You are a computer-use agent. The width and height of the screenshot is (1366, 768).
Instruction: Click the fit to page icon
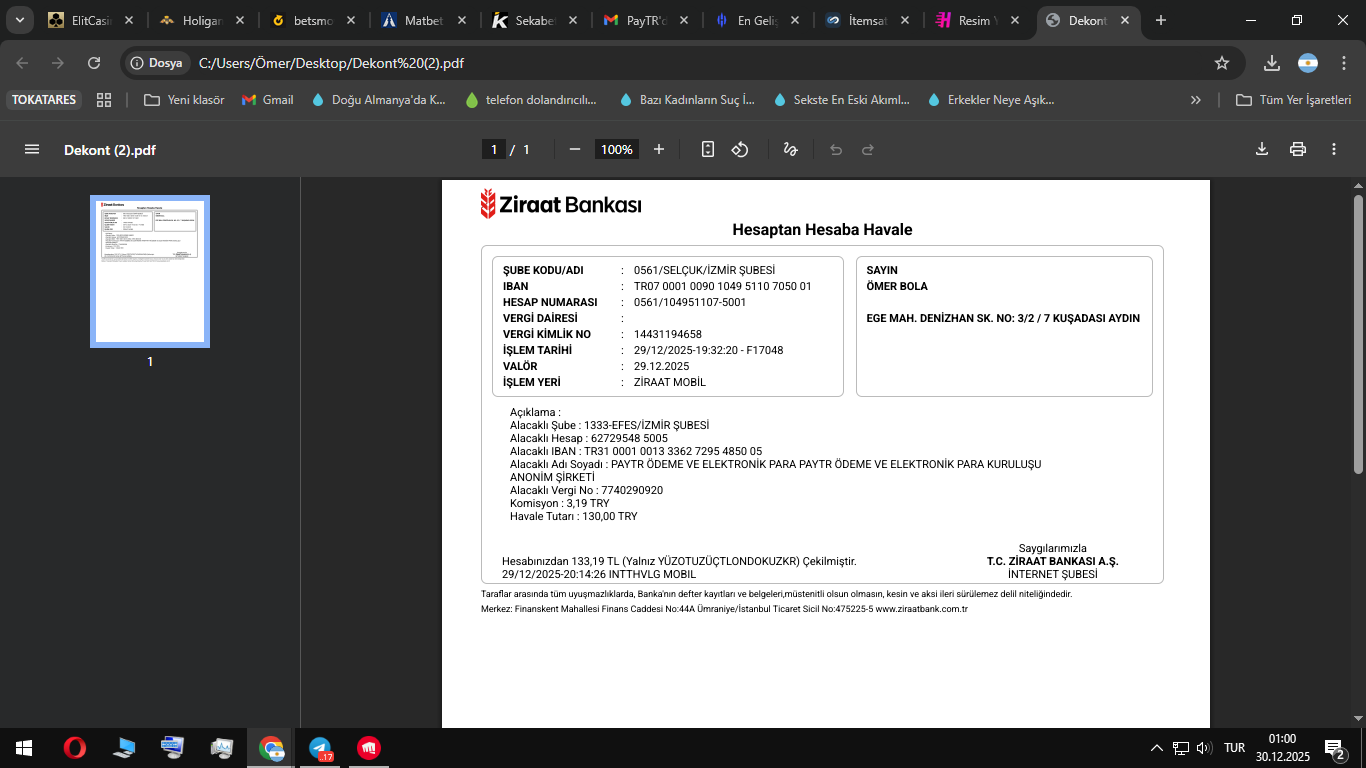[708, 149]
